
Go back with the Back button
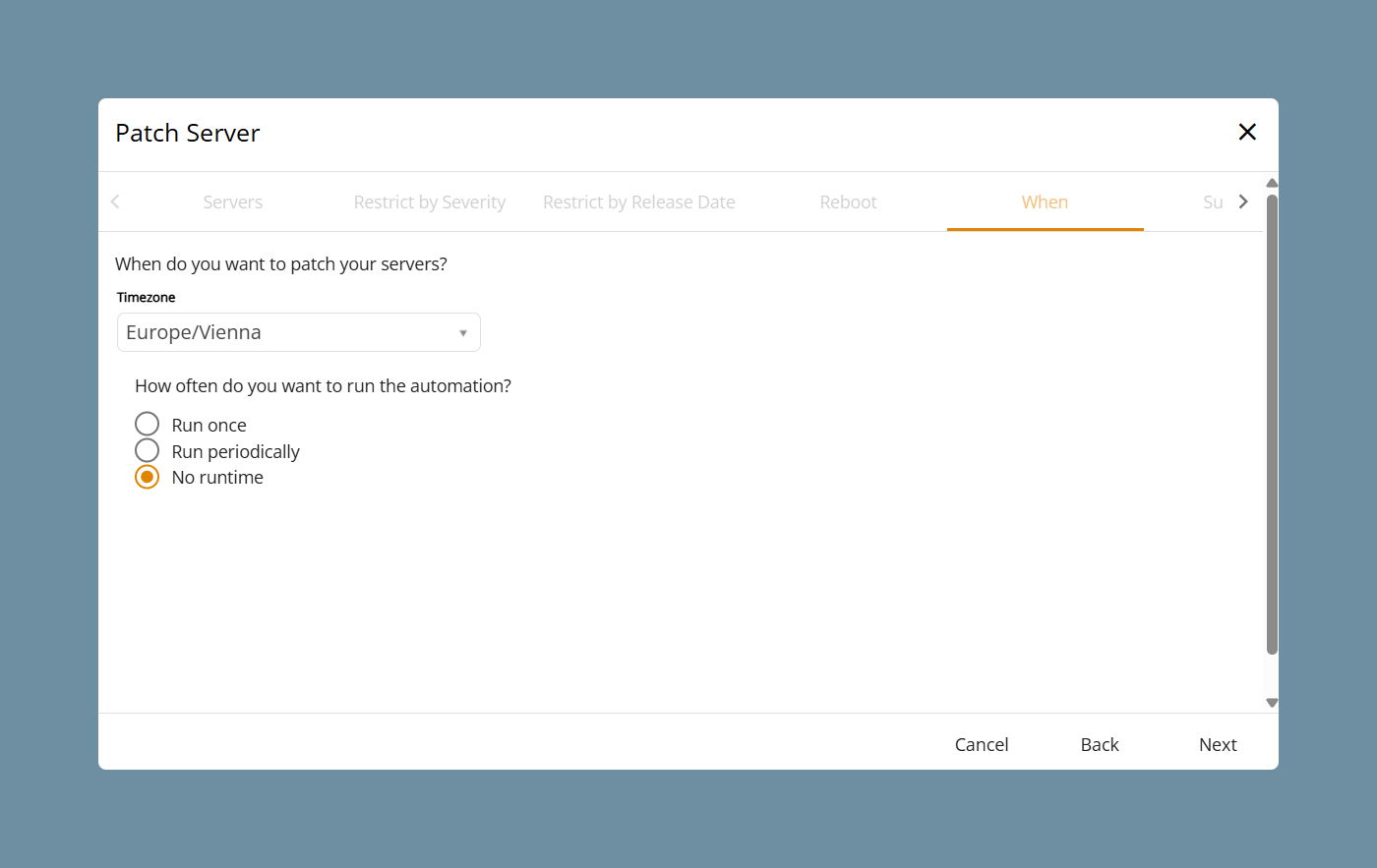[1100, 744]
